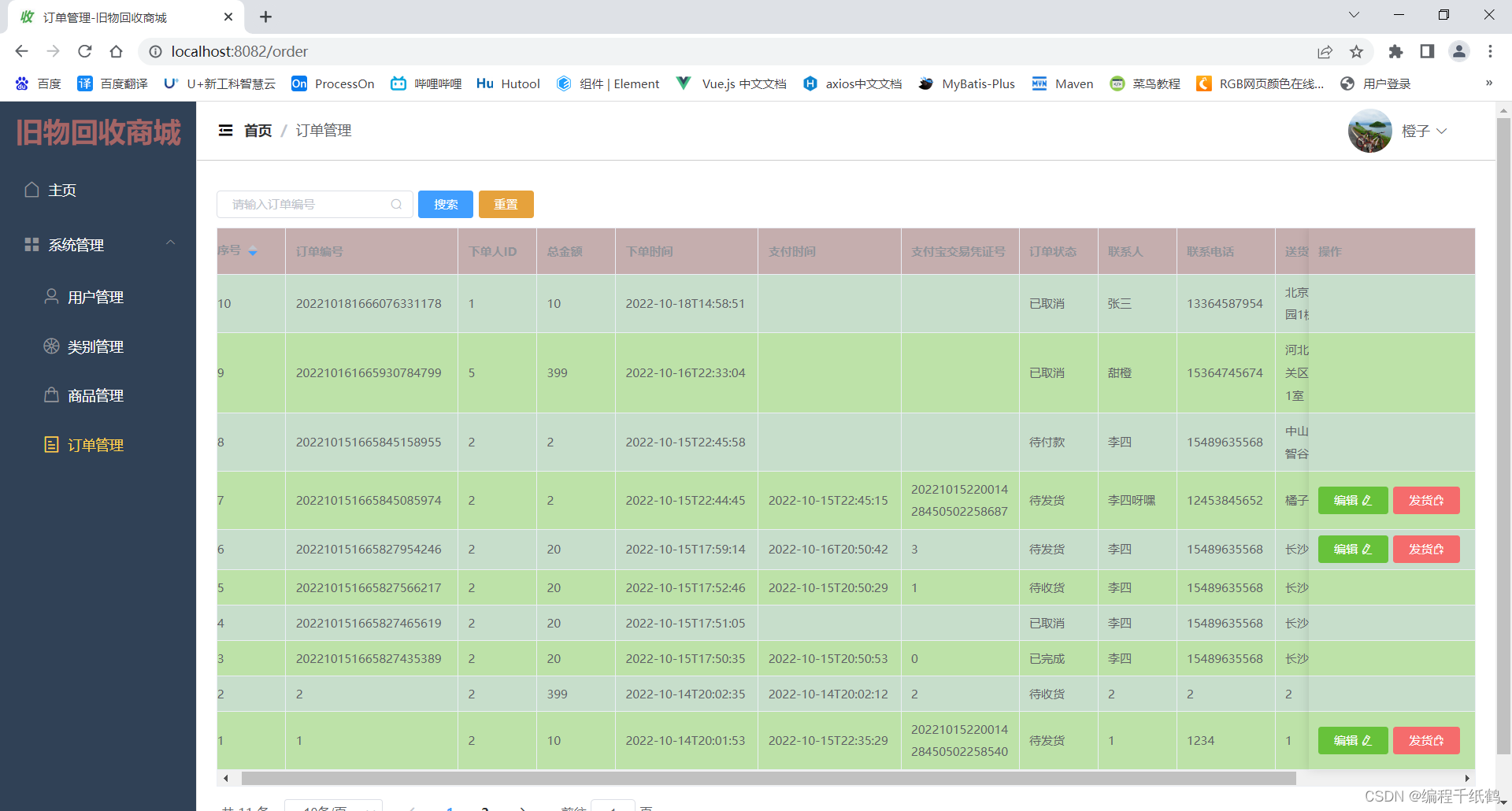Click 编辑 button for order row 1

tap(1352, 740)
